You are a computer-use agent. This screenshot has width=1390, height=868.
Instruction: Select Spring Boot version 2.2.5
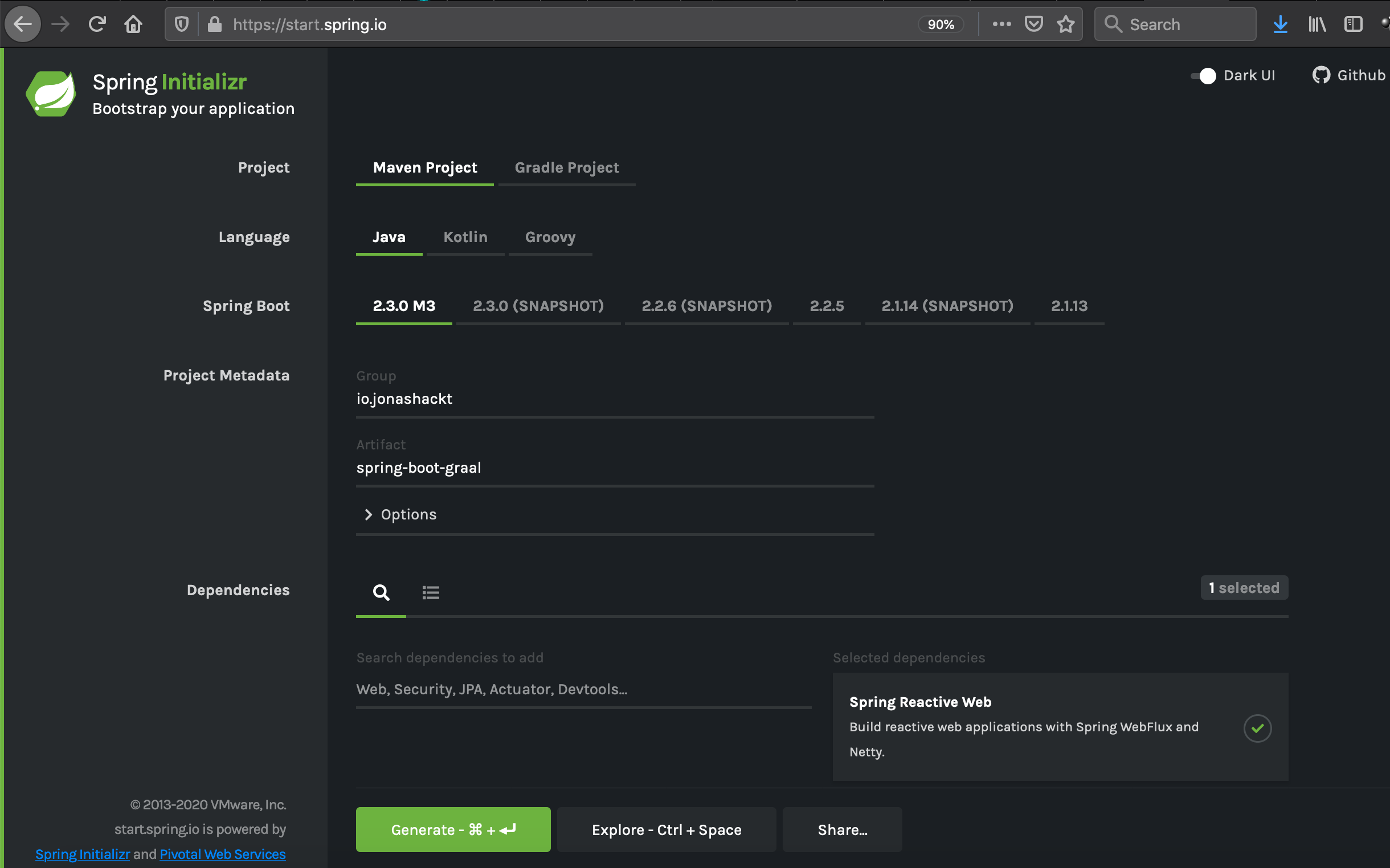point(826,306)
